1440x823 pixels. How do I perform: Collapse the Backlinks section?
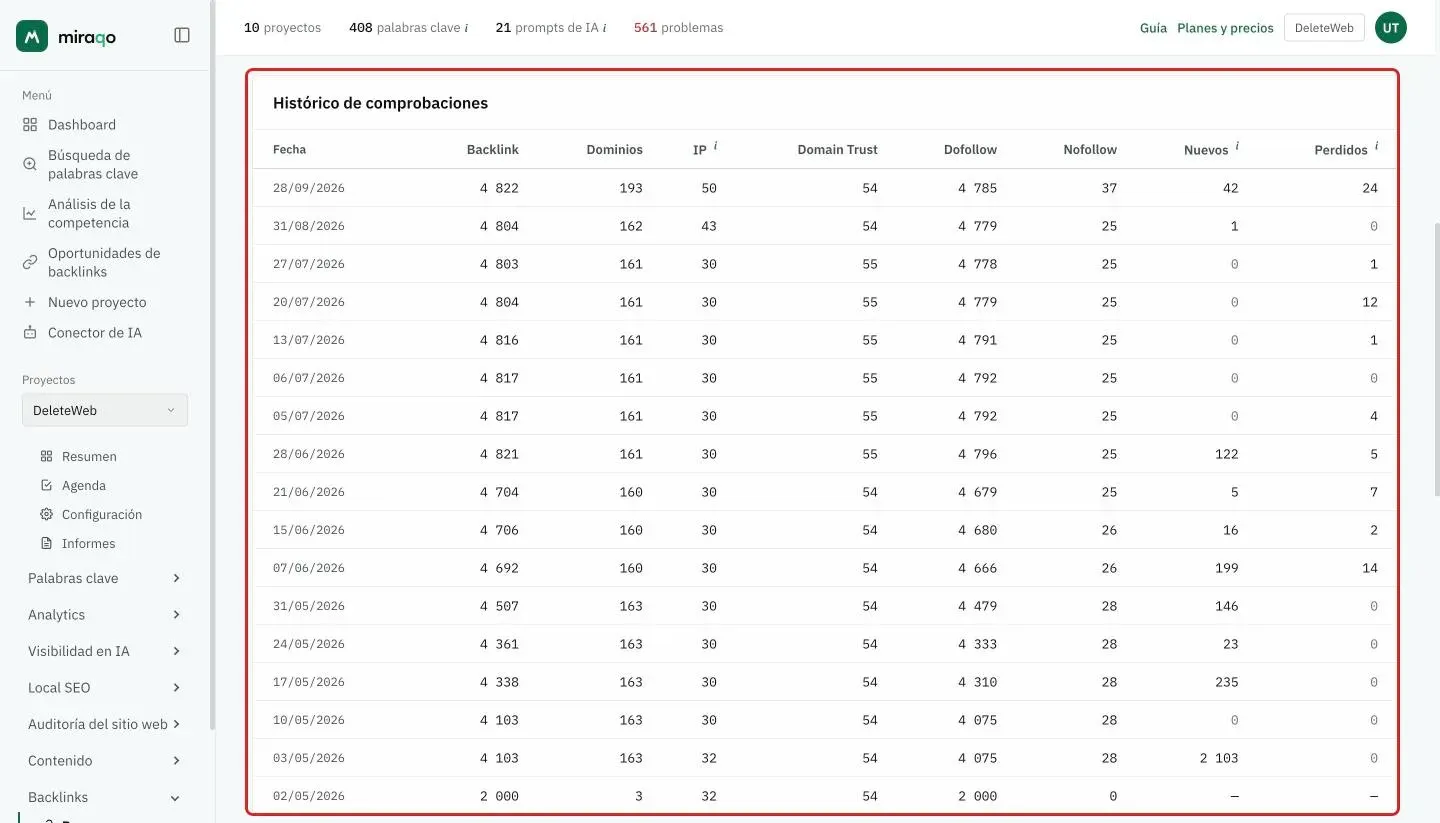(x=104, y=797)
